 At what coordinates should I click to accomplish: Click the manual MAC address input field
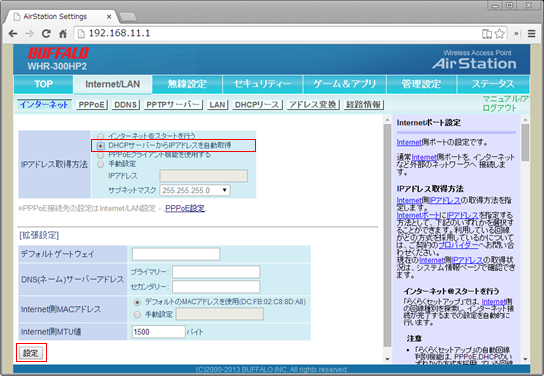point(220,314)
